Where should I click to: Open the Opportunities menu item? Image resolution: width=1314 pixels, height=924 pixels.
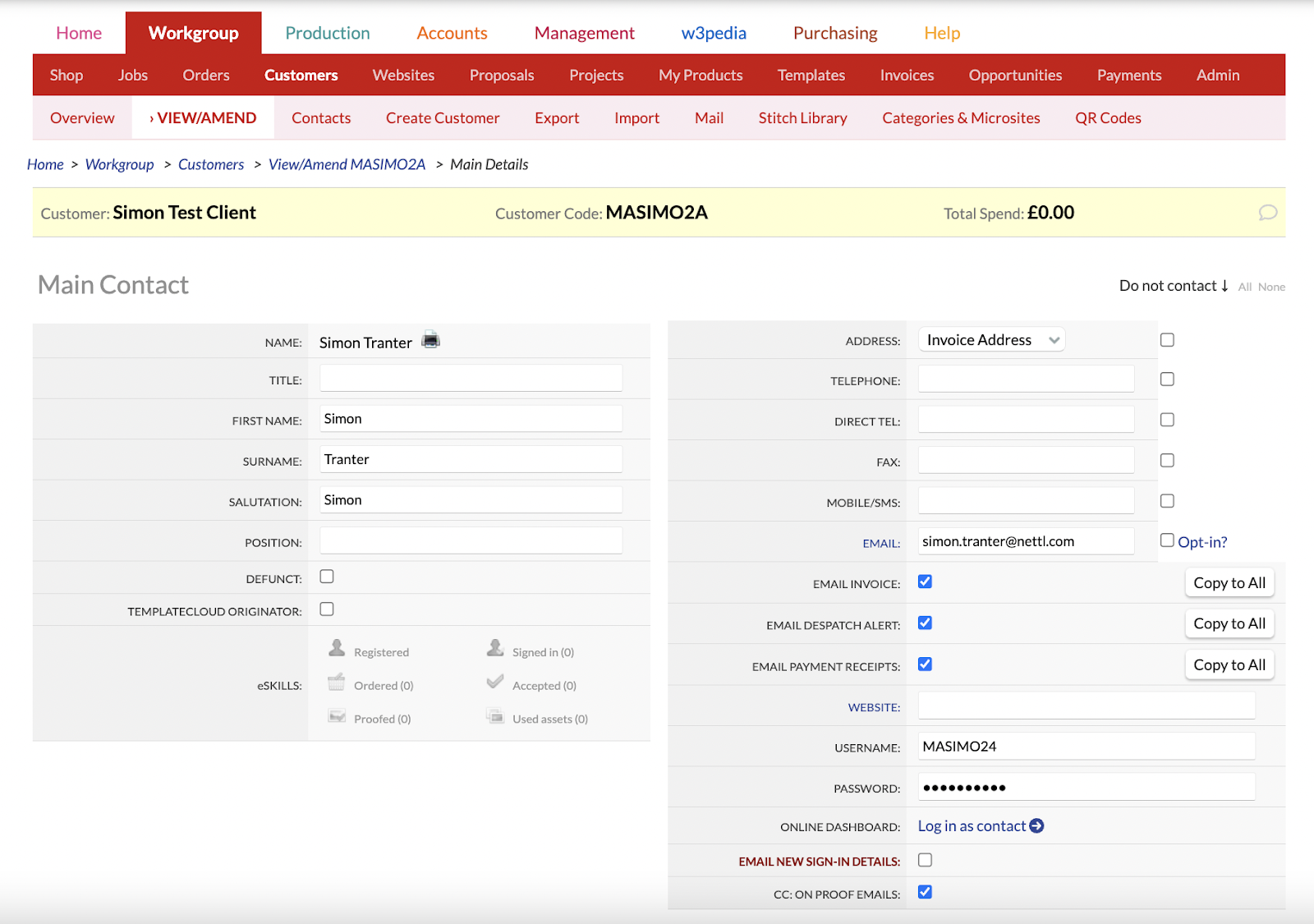[x=1015, y=75]
